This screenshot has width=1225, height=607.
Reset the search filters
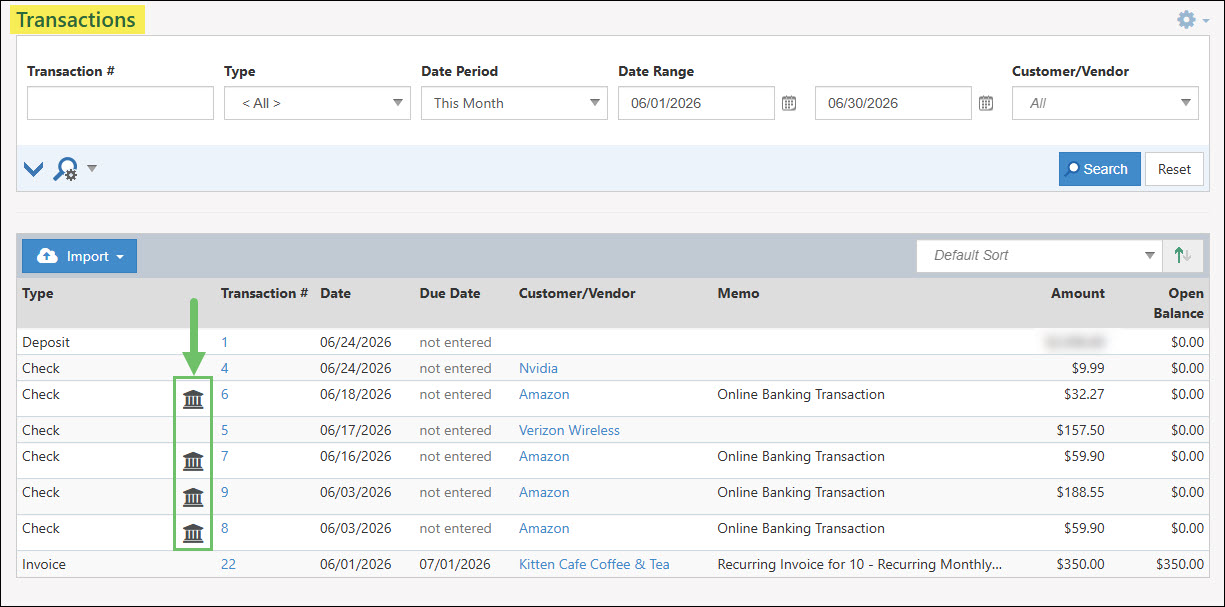(x=1174, y=169)
